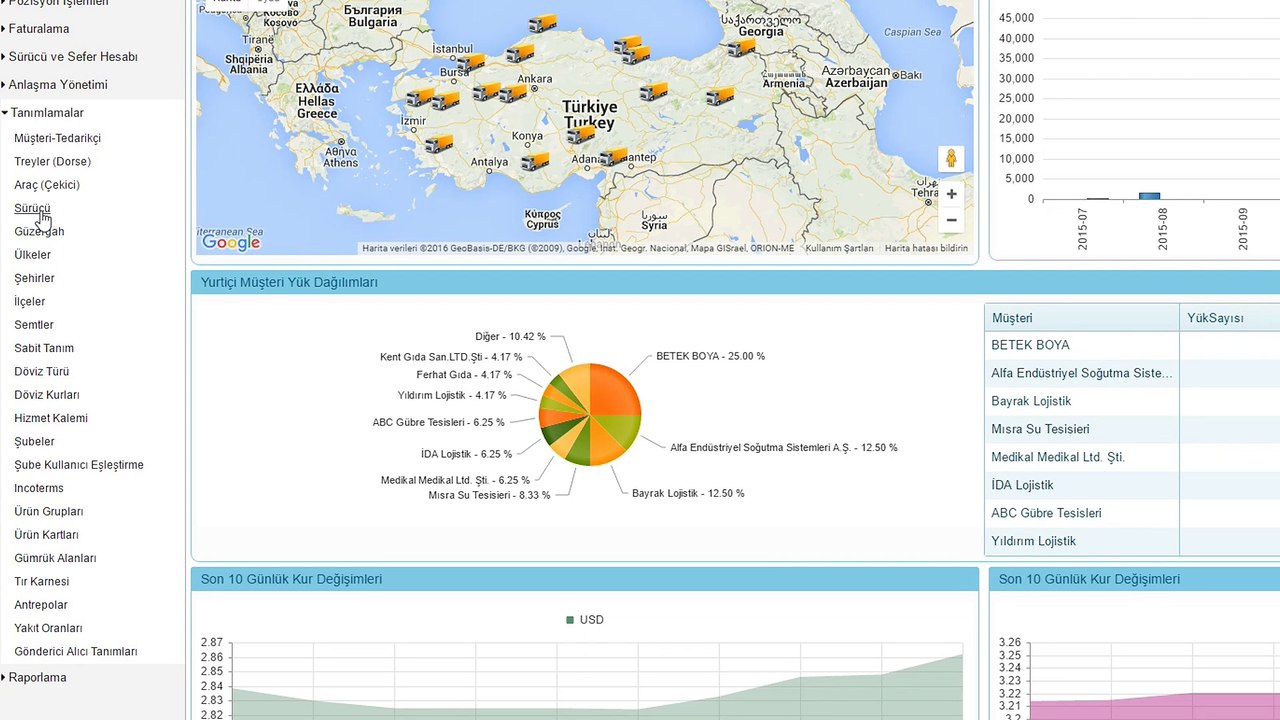Sort the table by the Müşteri column header
Screen dimensions: 1280x720
[1082, 318]
